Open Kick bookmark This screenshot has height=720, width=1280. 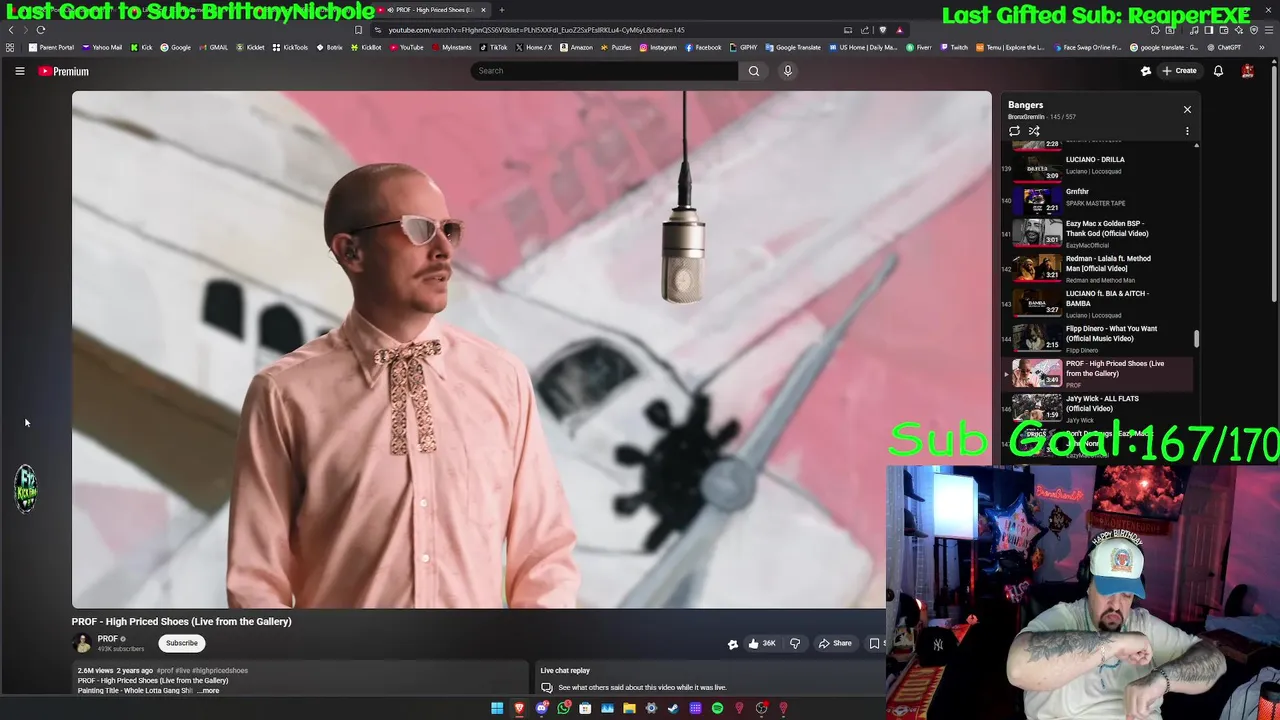click(141, 47)
